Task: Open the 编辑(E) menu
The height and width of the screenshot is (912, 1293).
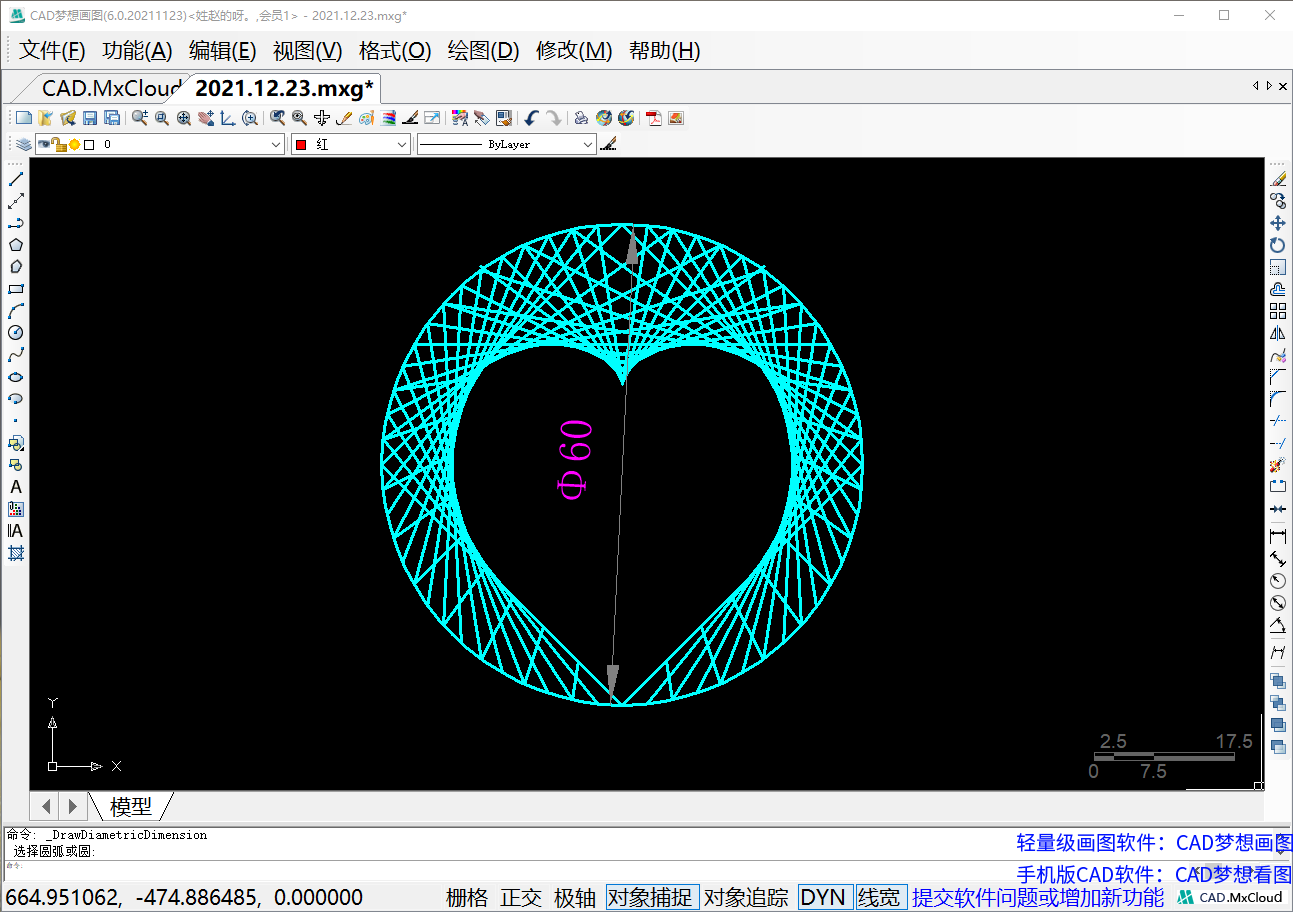Action: click(223, 51)
